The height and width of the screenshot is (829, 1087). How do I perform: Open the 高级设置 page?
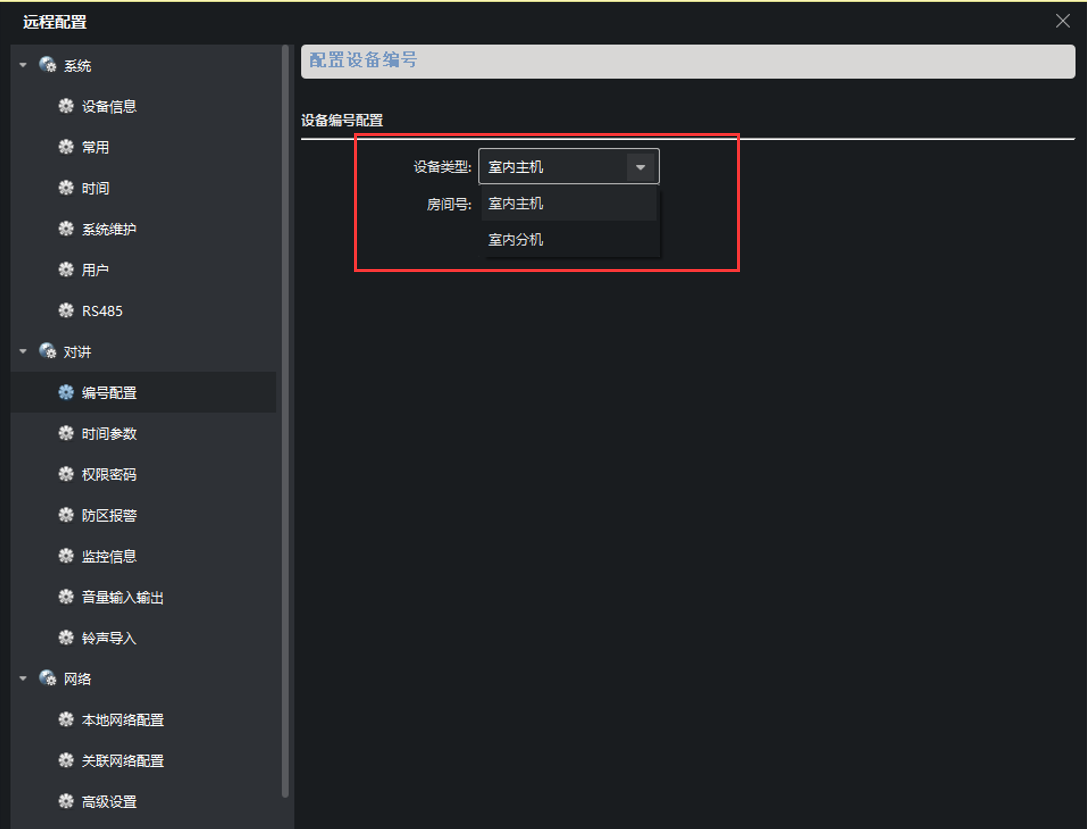click(x=109, y=801)
